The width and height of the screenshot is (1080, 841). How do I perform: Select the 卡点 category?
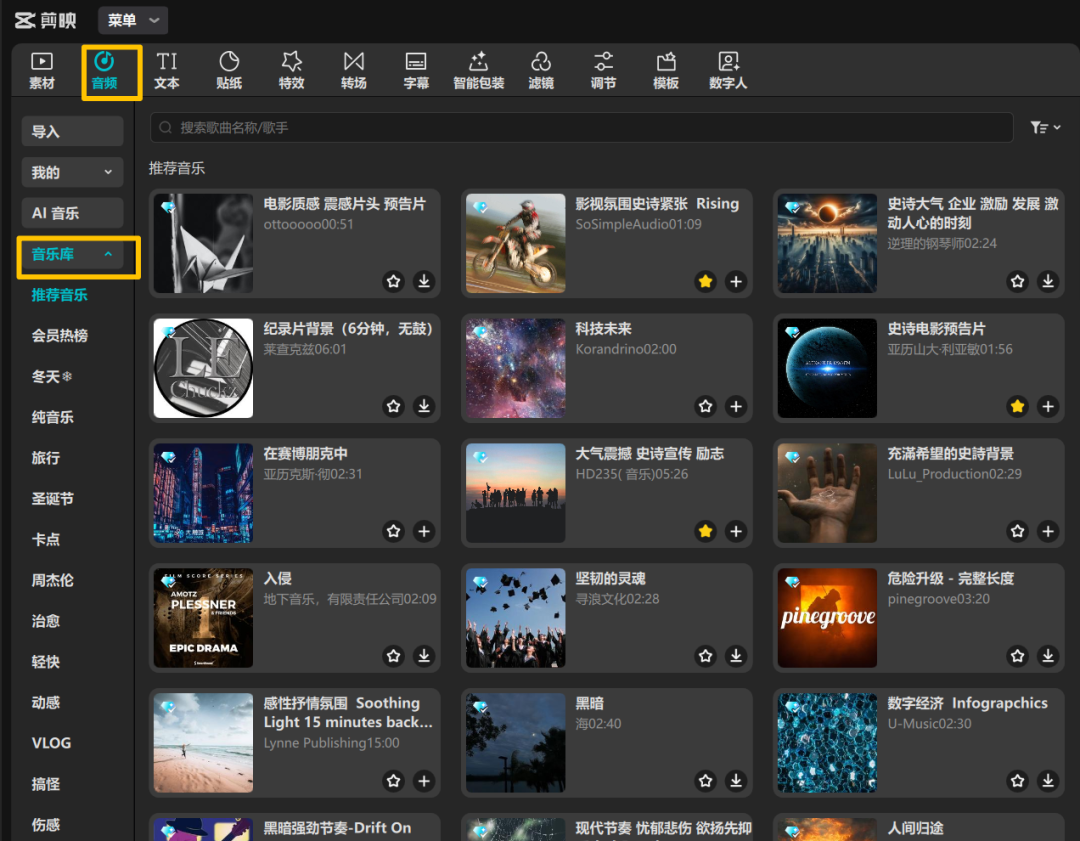[45, 539]
